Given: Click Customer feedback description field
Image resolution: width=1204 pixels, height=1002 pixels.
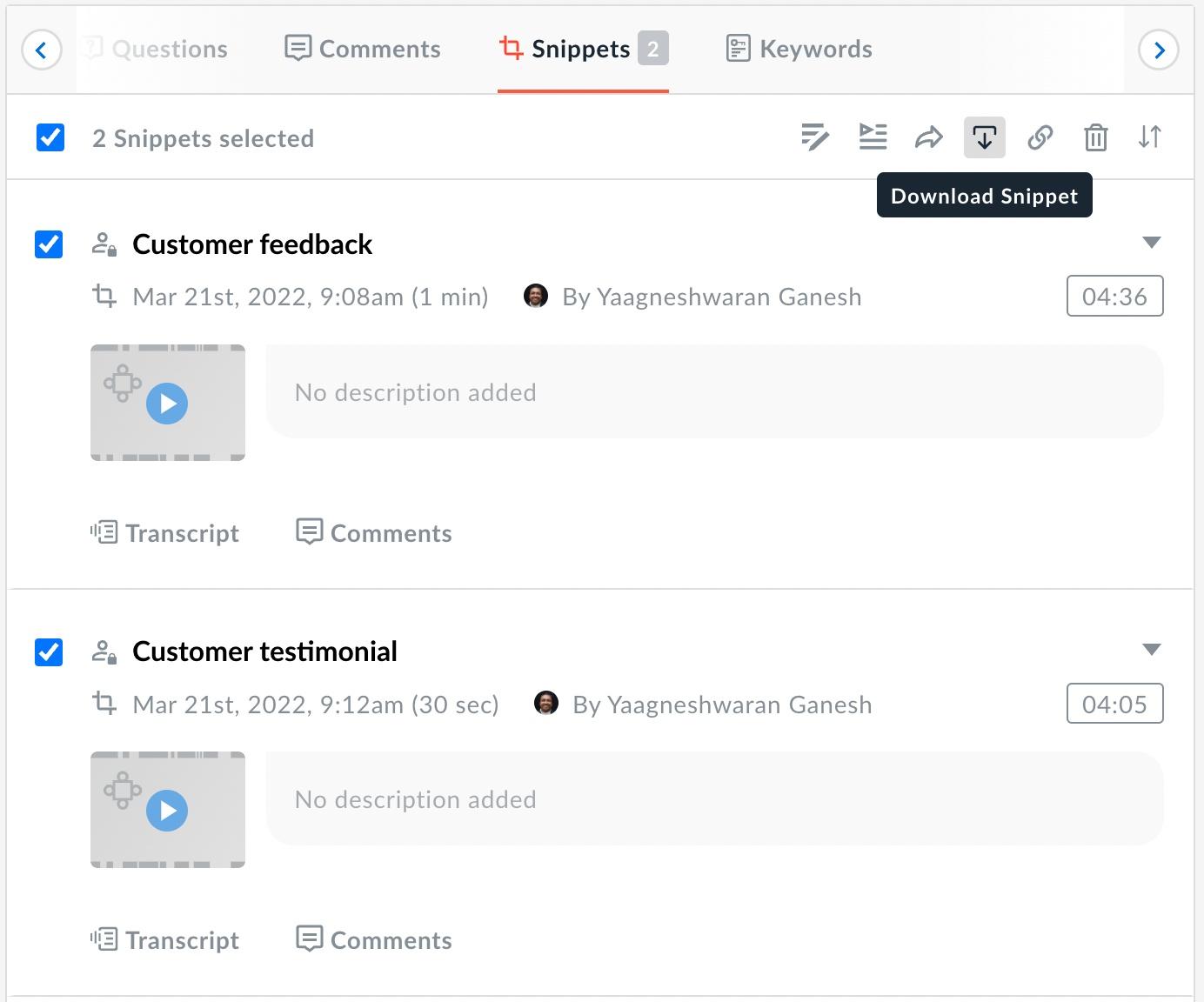Looking at the screenshot, I should 714,391.
